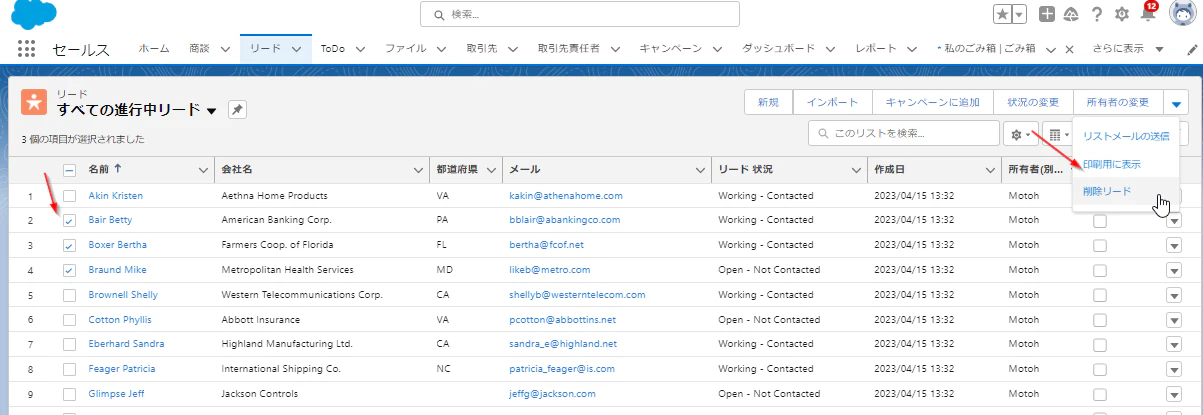Open the help question mark icon

1097,14
